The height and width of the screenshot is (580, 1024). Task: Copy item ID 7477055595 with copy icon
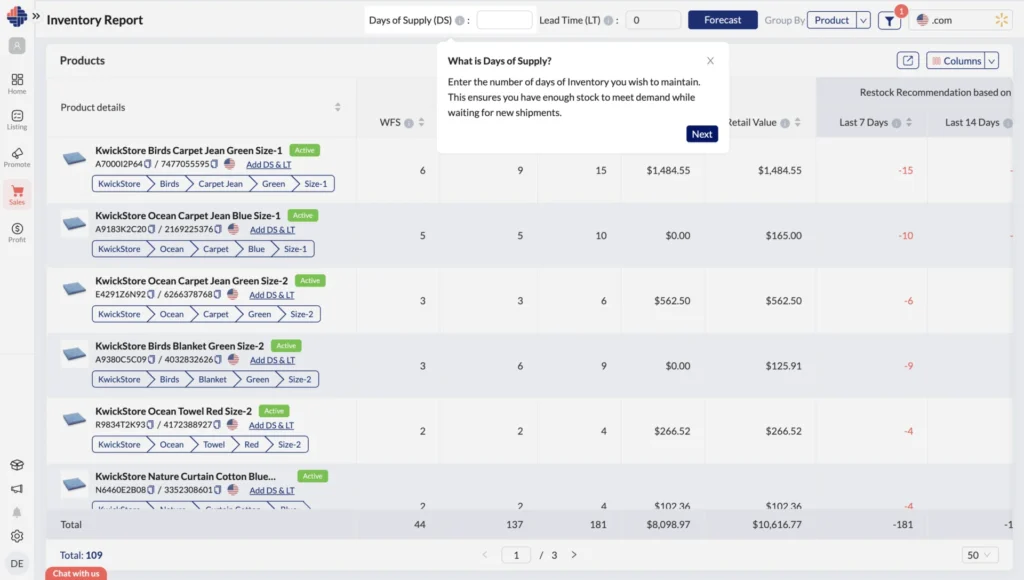pos(214,164)
